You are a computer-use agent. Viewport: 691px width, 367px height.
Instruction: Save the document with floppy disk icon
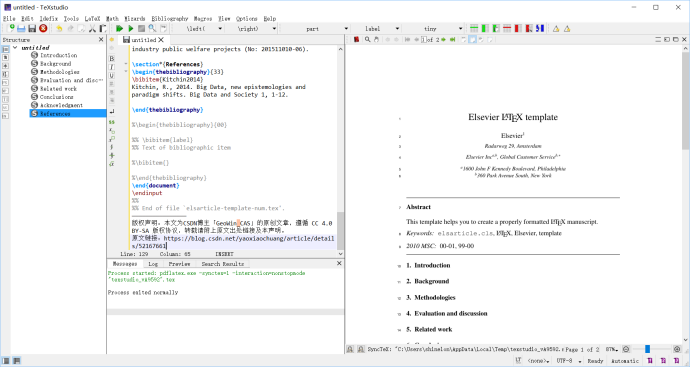32,29
